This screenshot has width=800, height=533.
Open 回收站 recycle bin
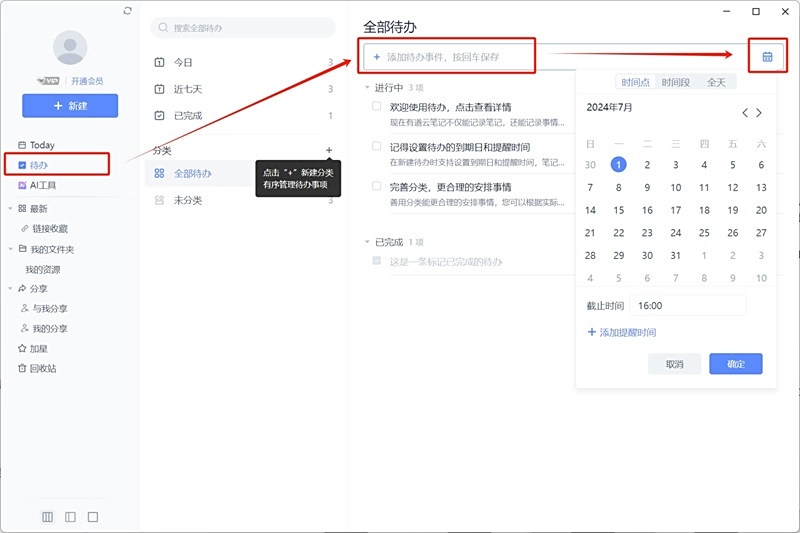[37, 368]
